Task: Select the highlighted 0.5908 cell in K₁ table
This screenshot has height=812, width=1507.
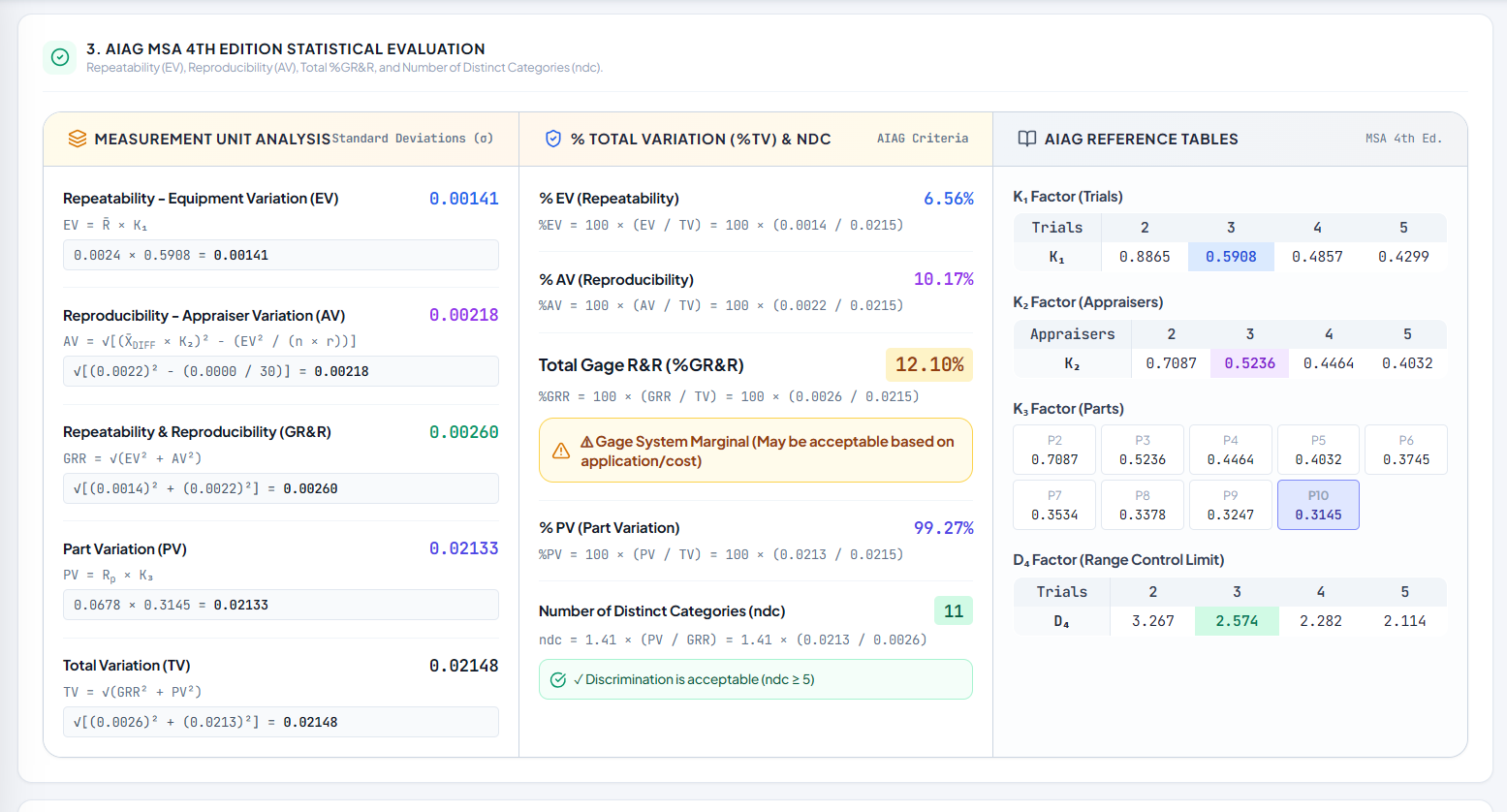Action: 1231,257
